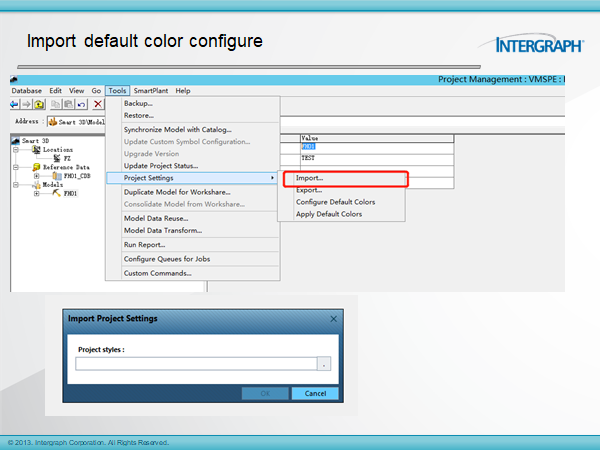Screen dimensions: 600x450
Task: Choose Configure Default Colors
Action: 341,202
